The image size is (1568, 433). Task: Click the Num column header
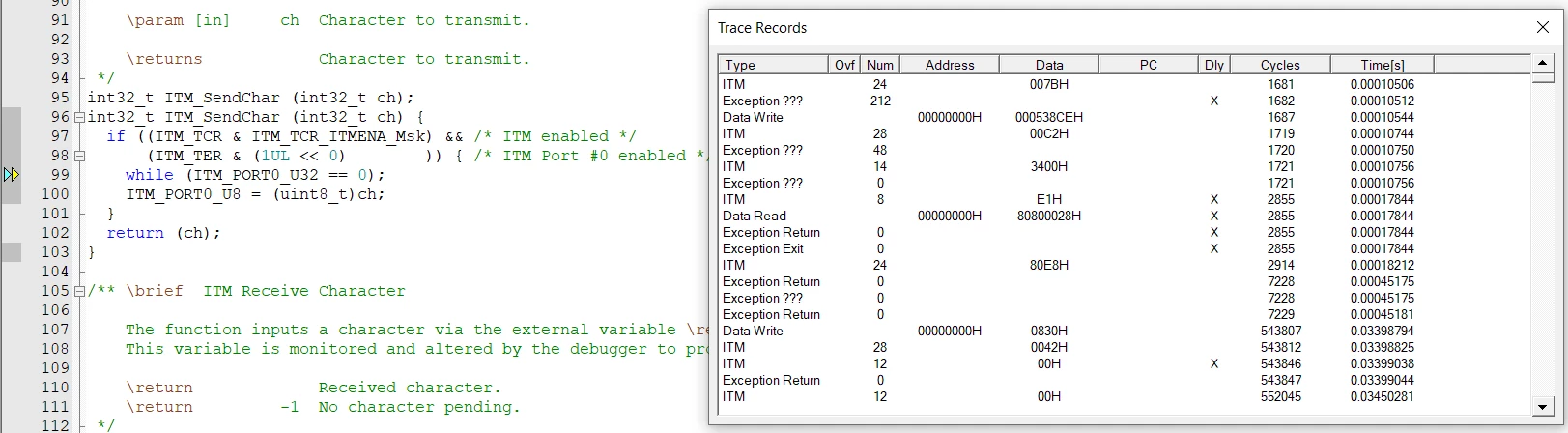(x=880, y=65)
